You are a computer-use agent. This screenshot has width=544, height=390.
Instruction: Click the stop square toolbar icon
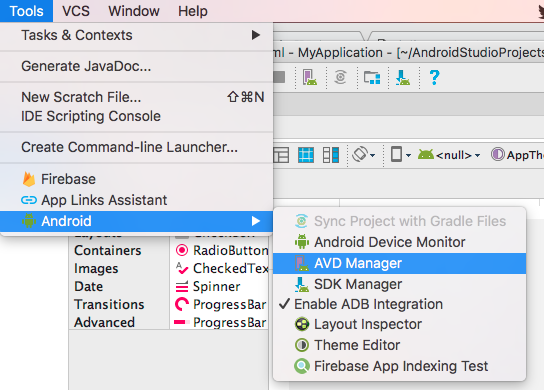click(x=279, y=77)
